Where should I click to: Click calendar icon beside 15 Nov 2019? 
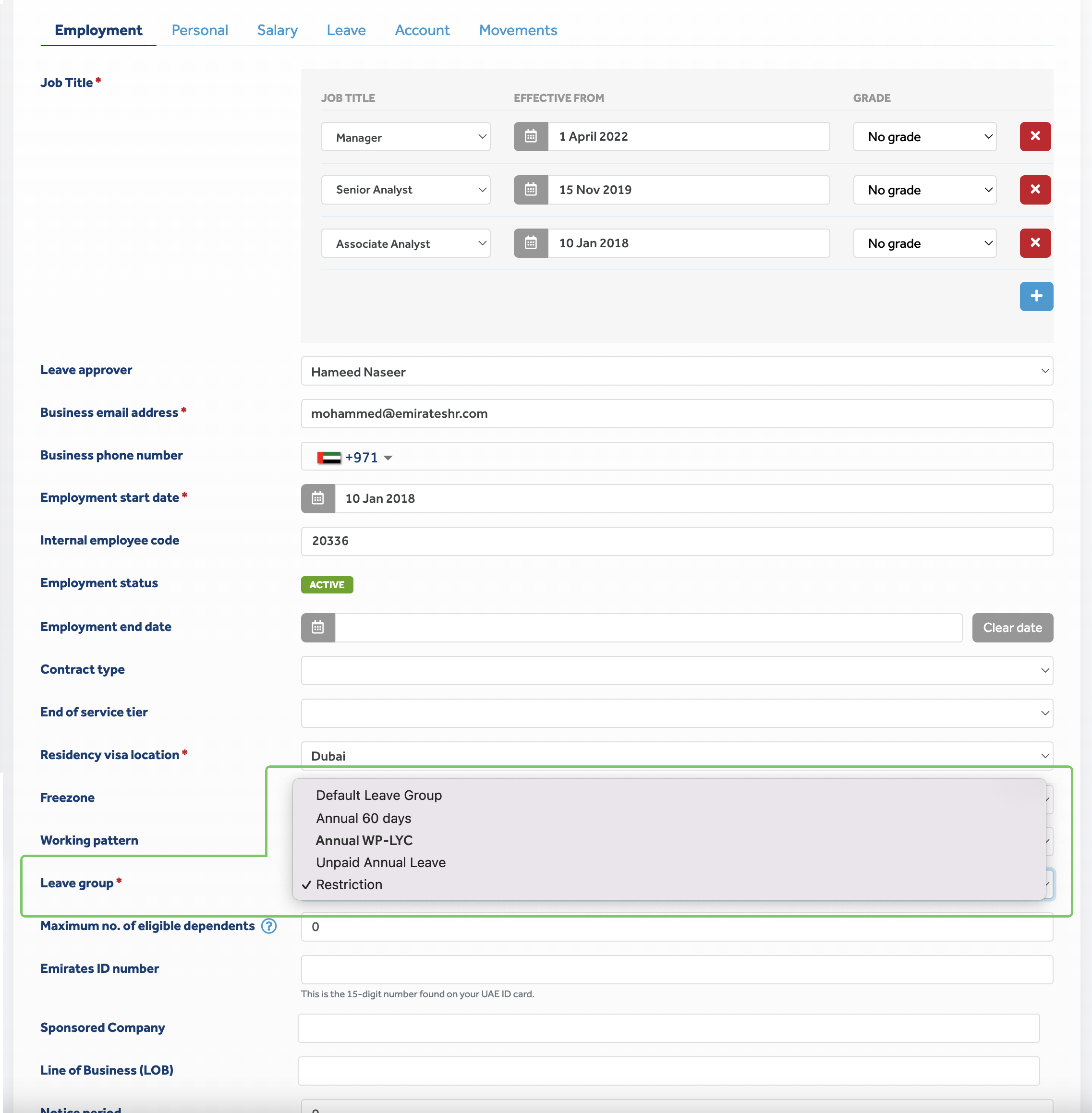coord(531,190)
